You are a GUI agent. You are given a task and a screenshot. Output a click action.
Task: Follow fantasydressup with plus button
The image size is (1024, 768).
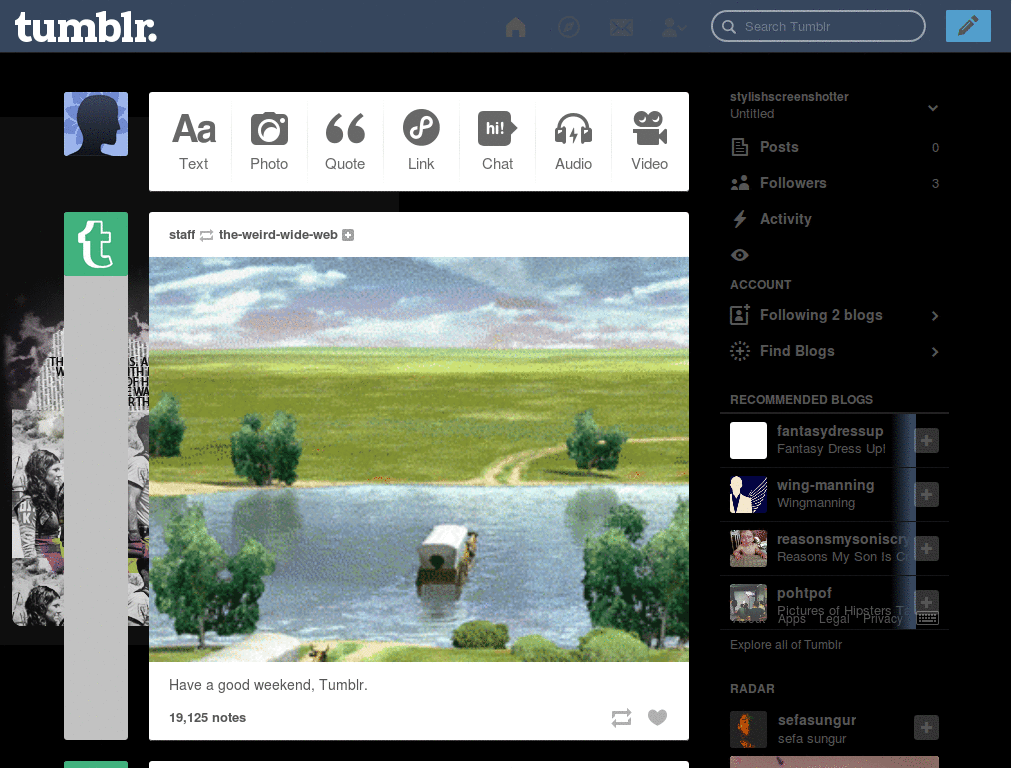[x=926, y=441]
